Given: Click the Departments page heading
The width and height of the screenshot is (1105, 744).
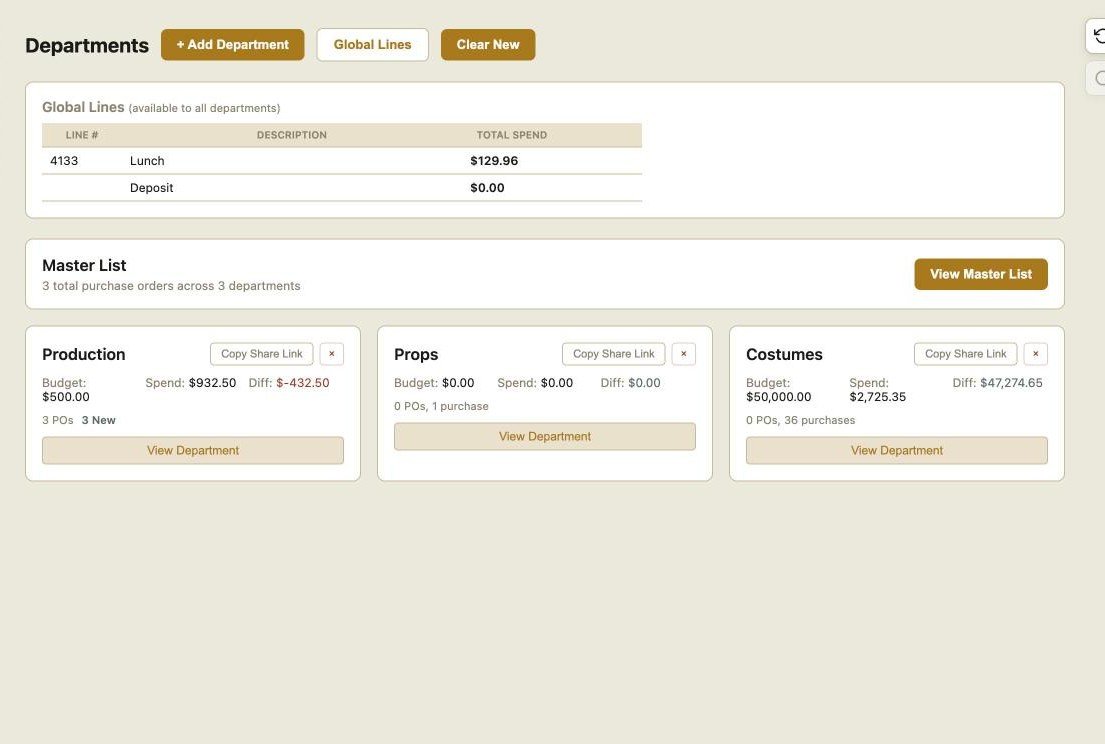Looking at the screenshot, I should 87,45.
